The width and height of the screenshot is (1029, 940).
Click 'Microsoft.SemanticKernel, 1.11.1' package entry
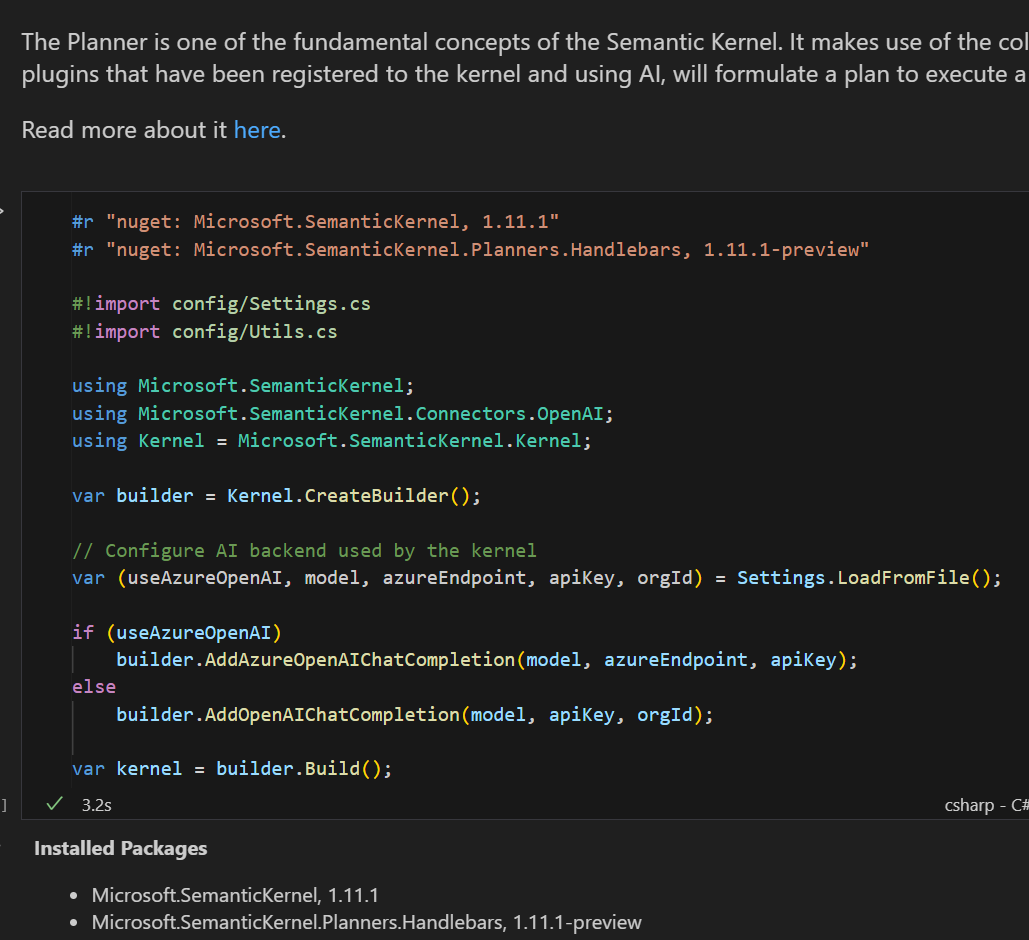(235, 895)
